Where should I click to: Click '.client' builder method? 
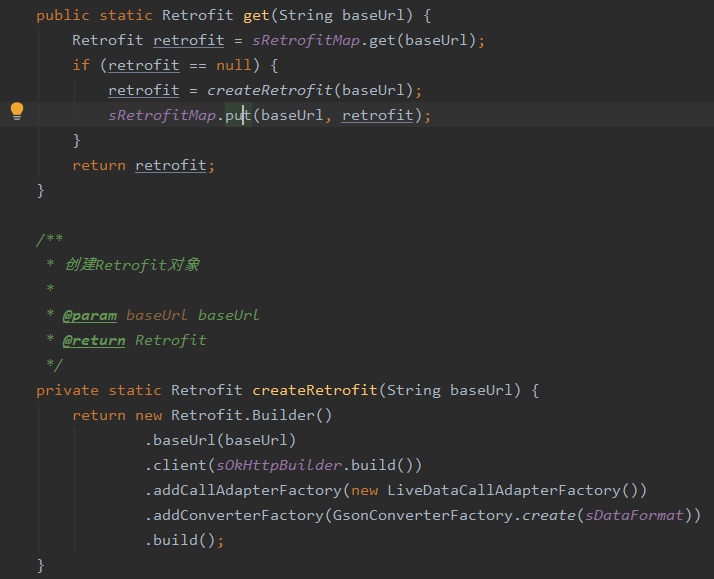176,466
